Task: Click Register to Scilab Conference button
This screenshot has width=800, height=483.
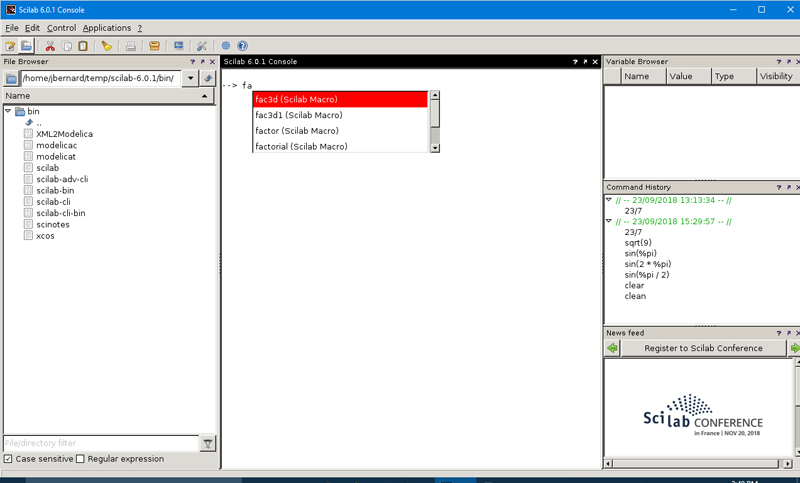Action: (x=703, y=348)
